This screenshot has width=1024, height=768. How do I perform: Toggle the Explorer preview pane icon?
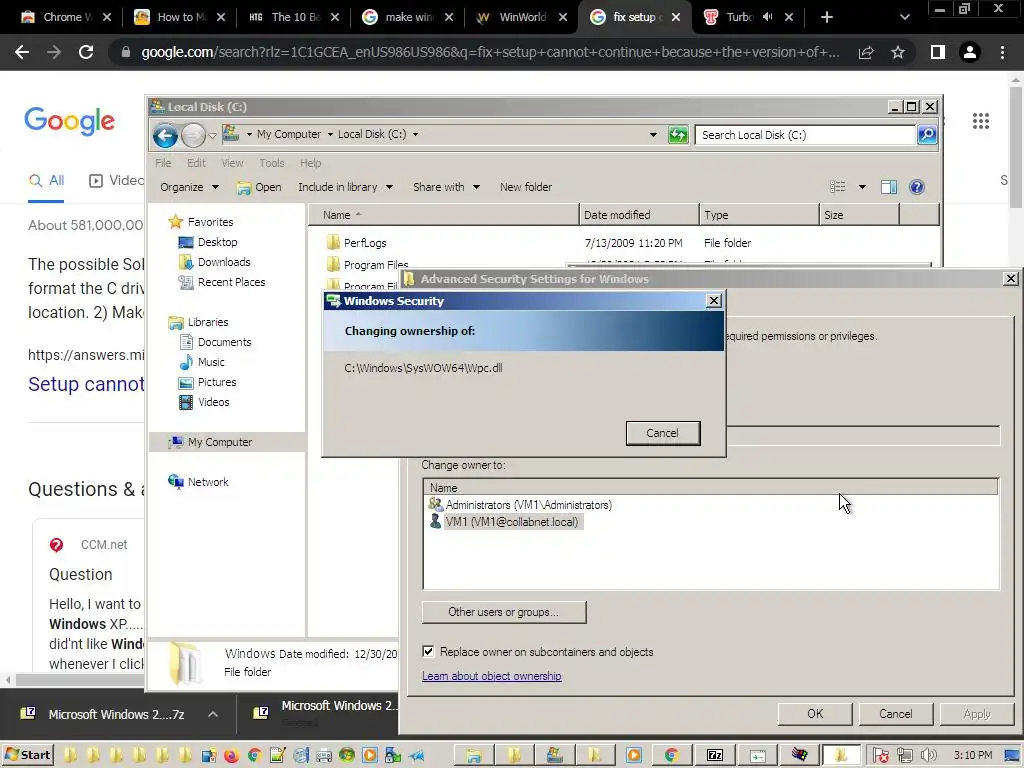(x=888, y=187)
